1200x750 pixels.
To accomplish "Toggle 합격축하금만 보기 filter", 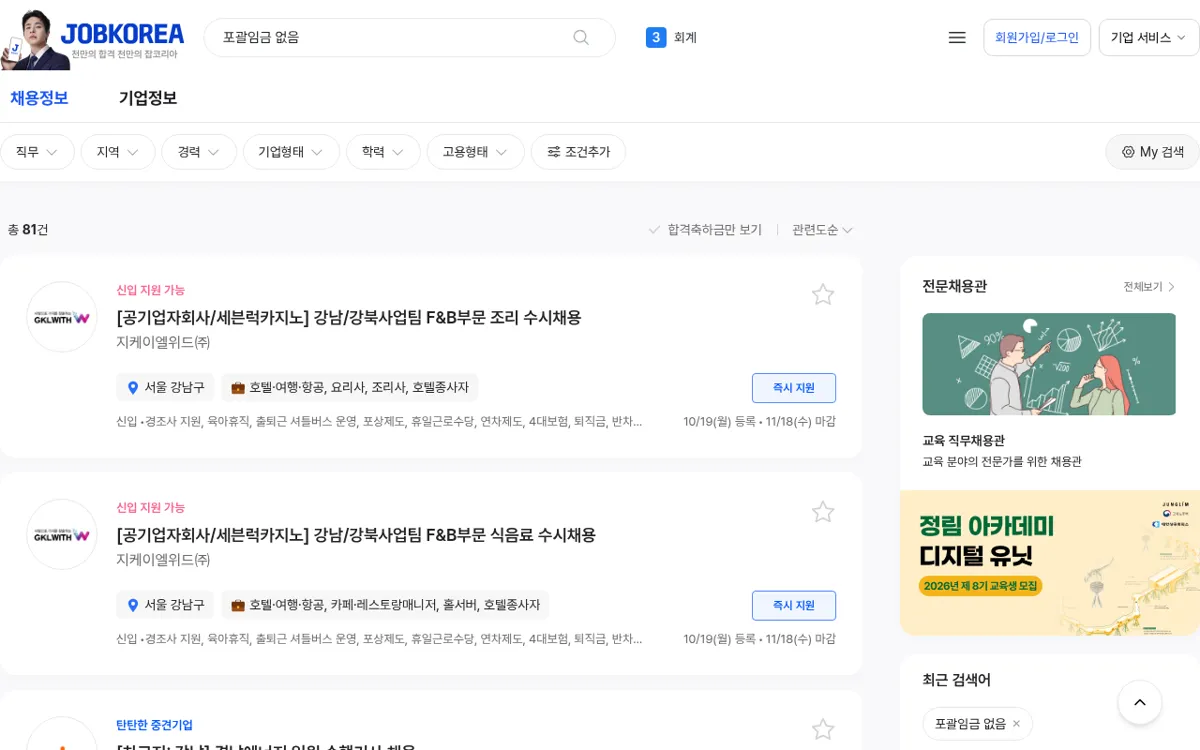I will (705, 230).
